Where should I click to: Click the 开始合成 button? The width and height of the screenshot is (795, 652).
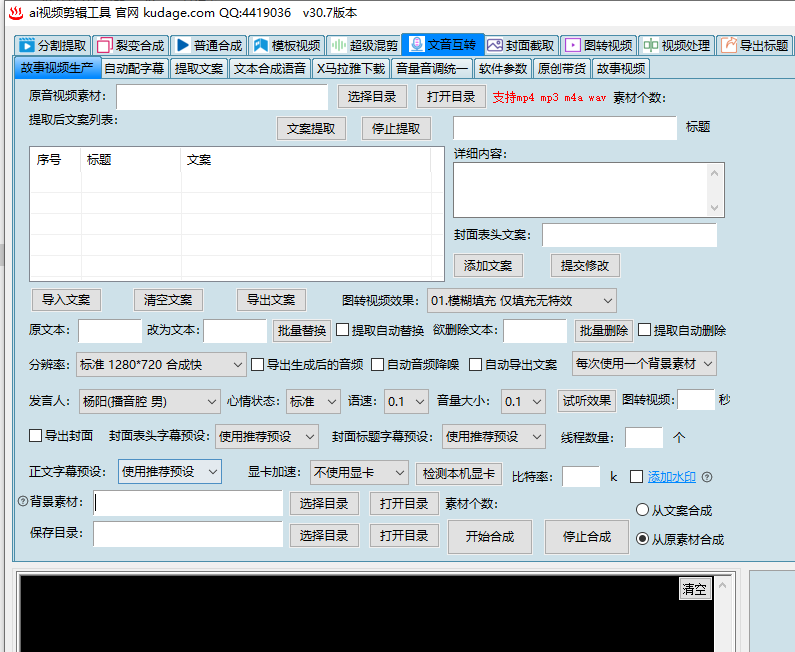click(x=490, y=536)
